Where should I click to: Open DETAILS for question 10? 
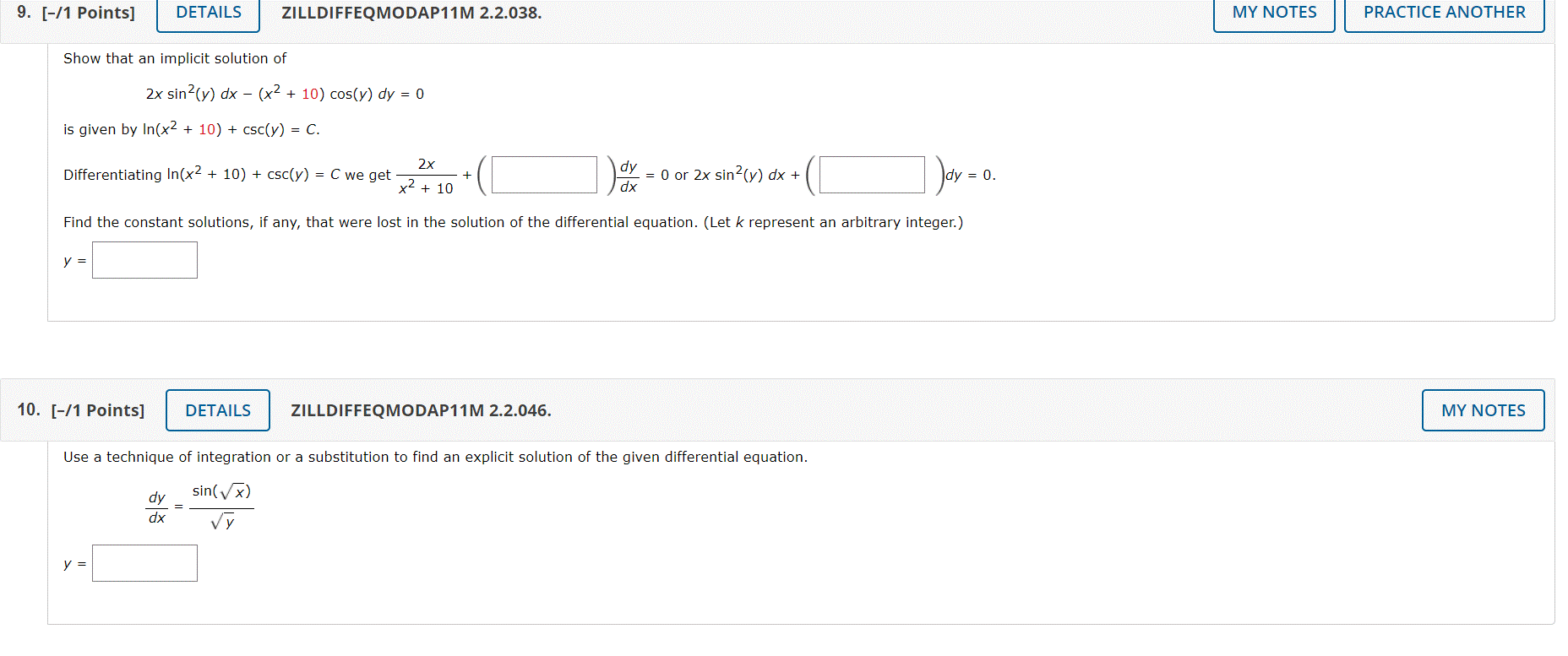(217, 410)
